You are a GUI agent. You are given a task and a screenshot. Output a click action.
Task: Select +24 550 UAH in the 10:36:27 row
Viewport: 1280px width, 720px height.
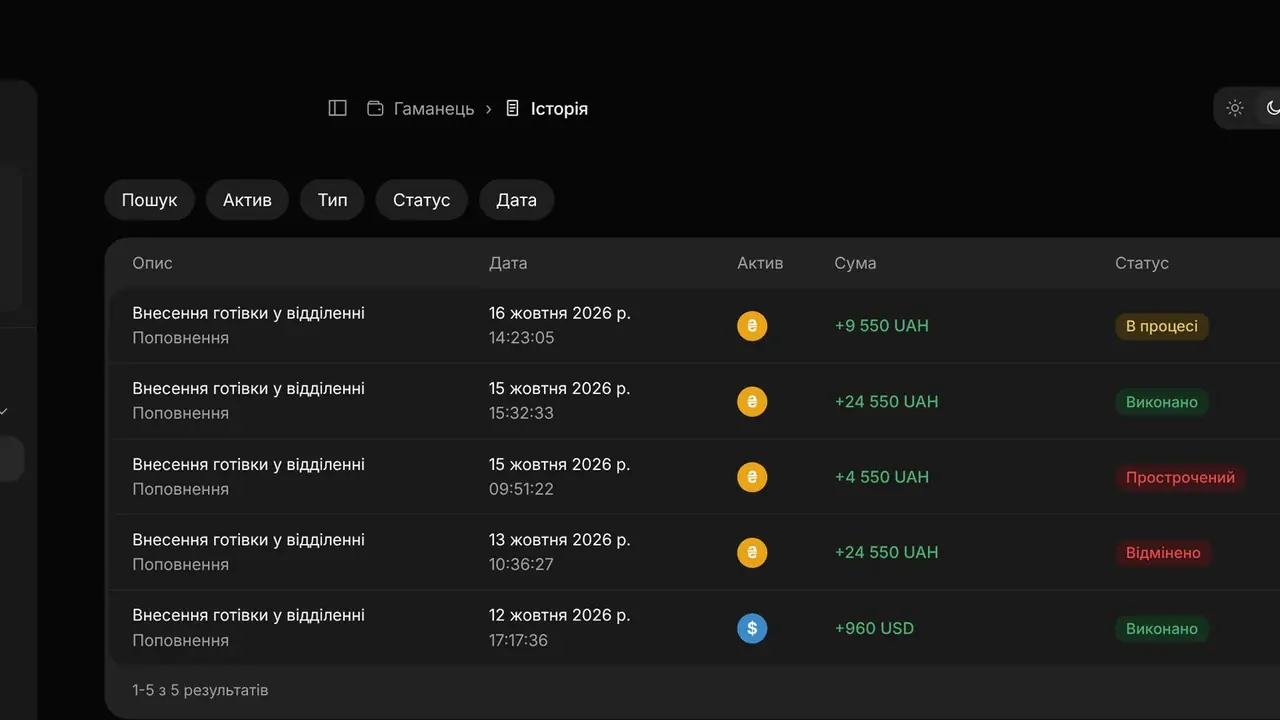click(x=887, y=553)
